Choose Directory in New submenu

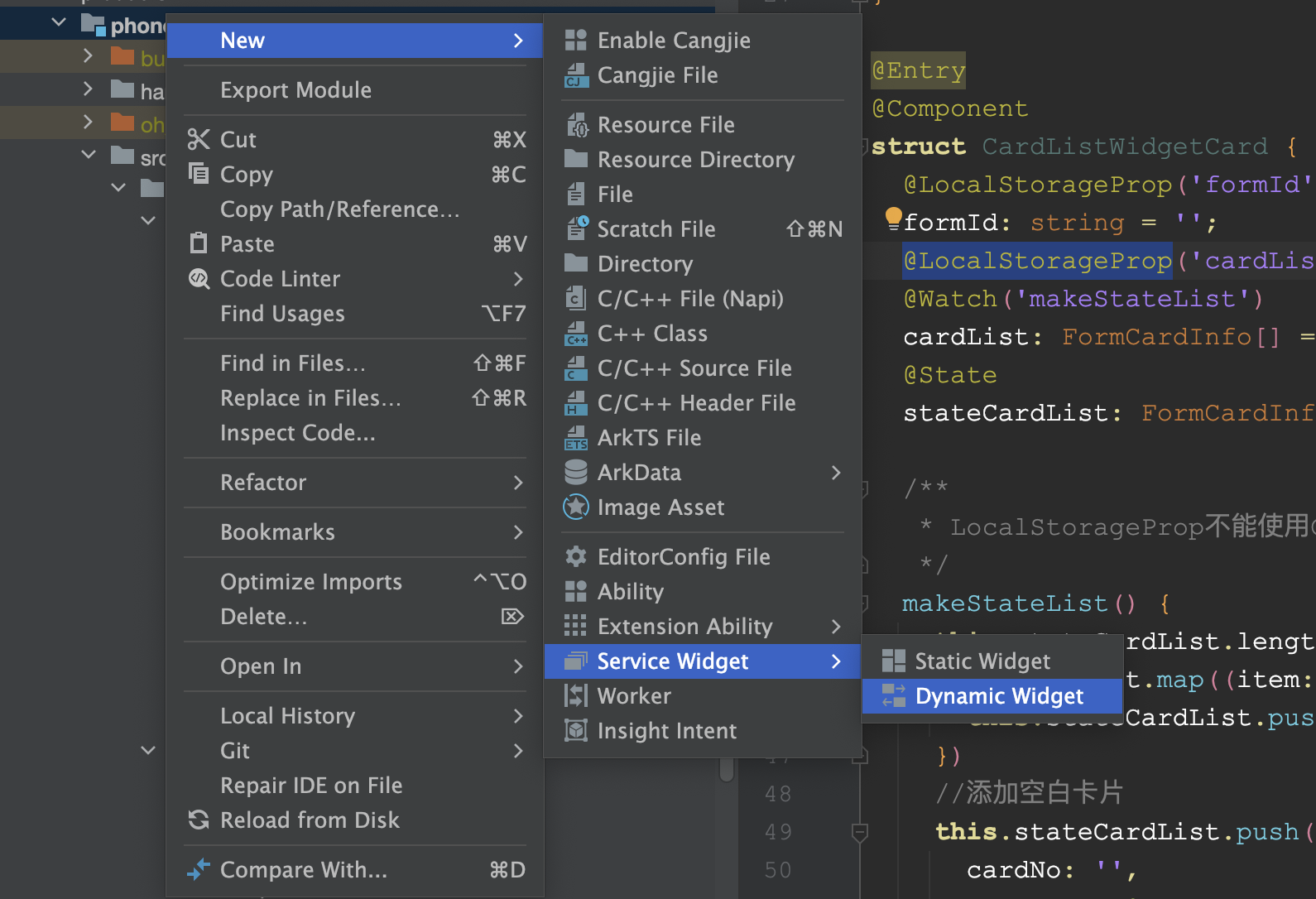coord(702,263)
